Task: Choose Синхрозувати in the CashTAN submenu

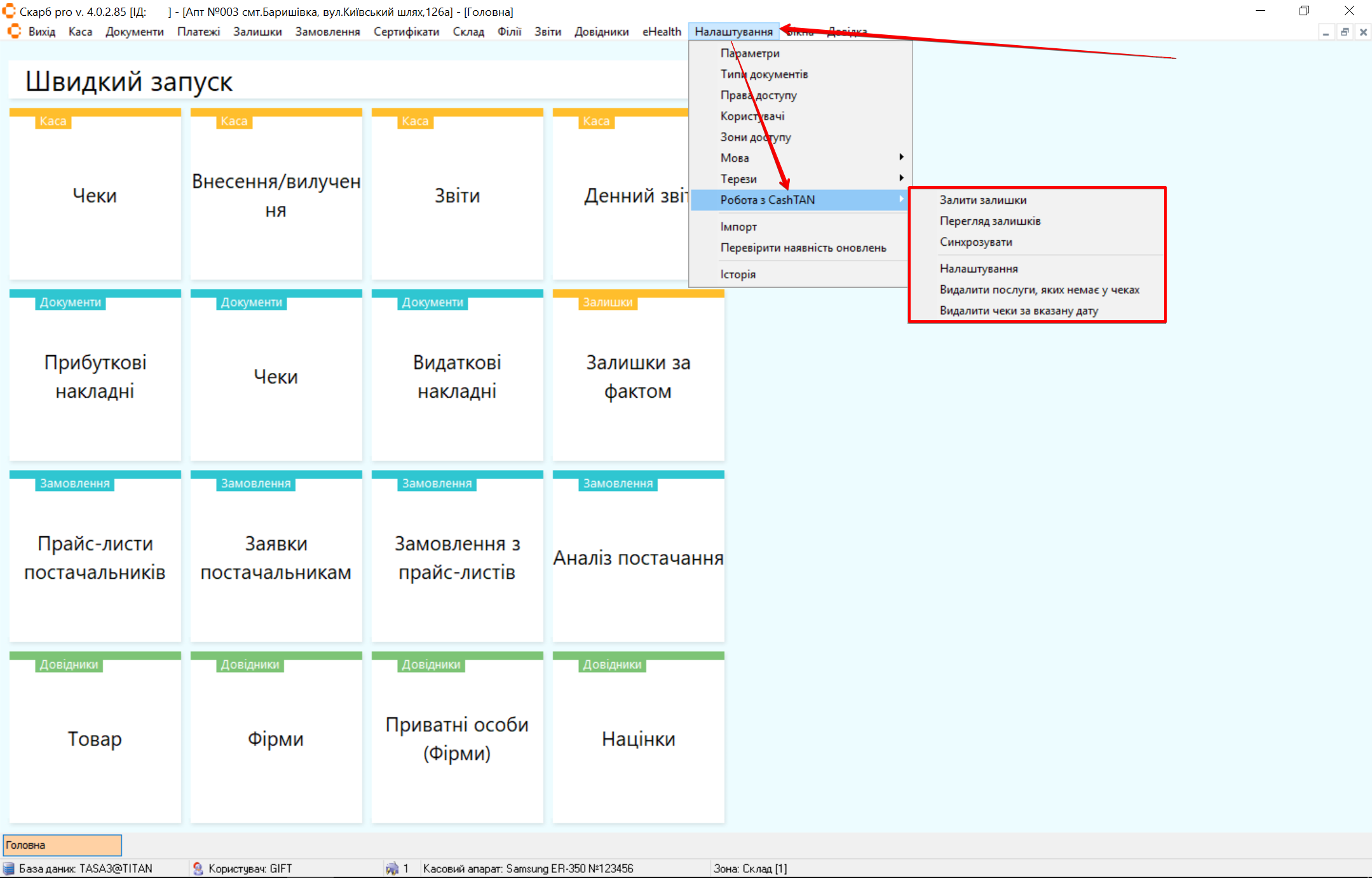Action: pos(975,241)
